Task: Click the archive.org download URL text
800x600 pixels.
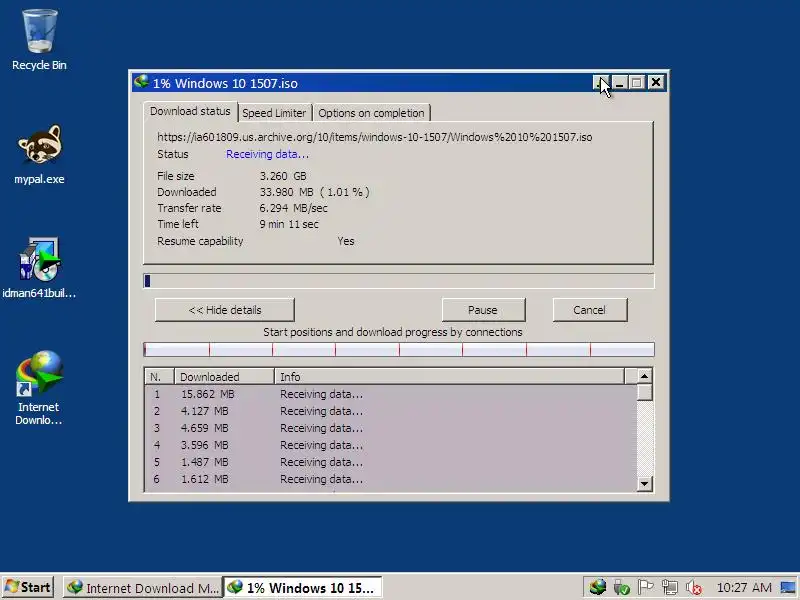Action: click(374, 137)
